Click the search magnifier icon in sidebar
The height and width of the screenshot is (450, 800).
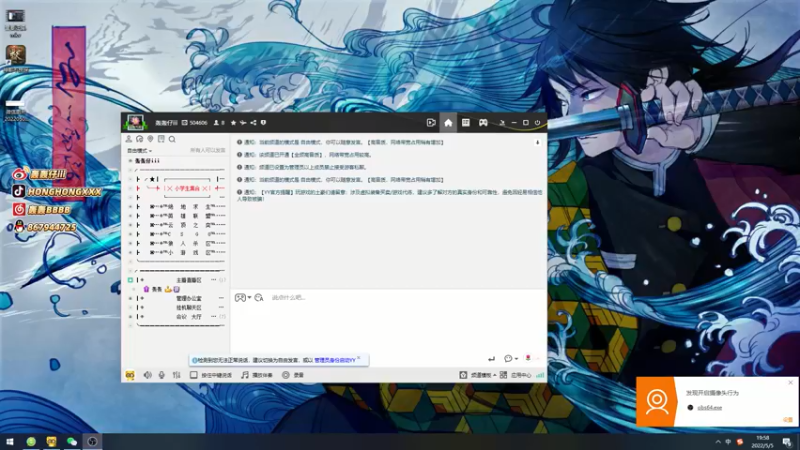[172, 139]
